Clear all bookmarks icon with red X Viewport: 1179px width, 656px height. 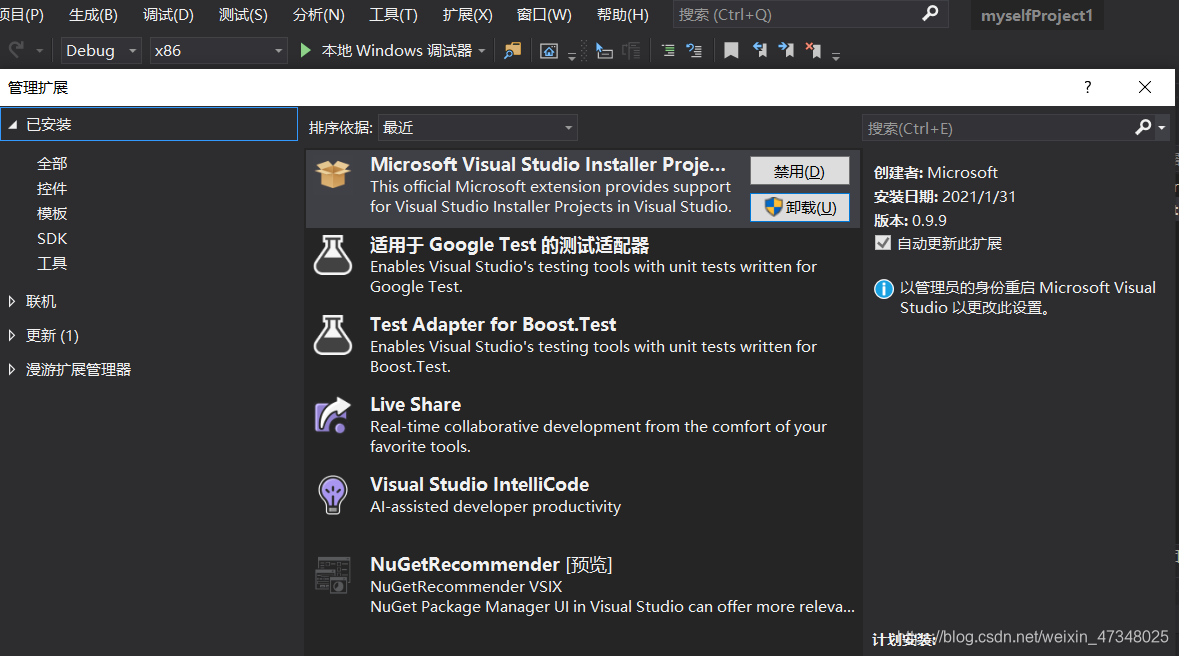(x=814, y=50)
